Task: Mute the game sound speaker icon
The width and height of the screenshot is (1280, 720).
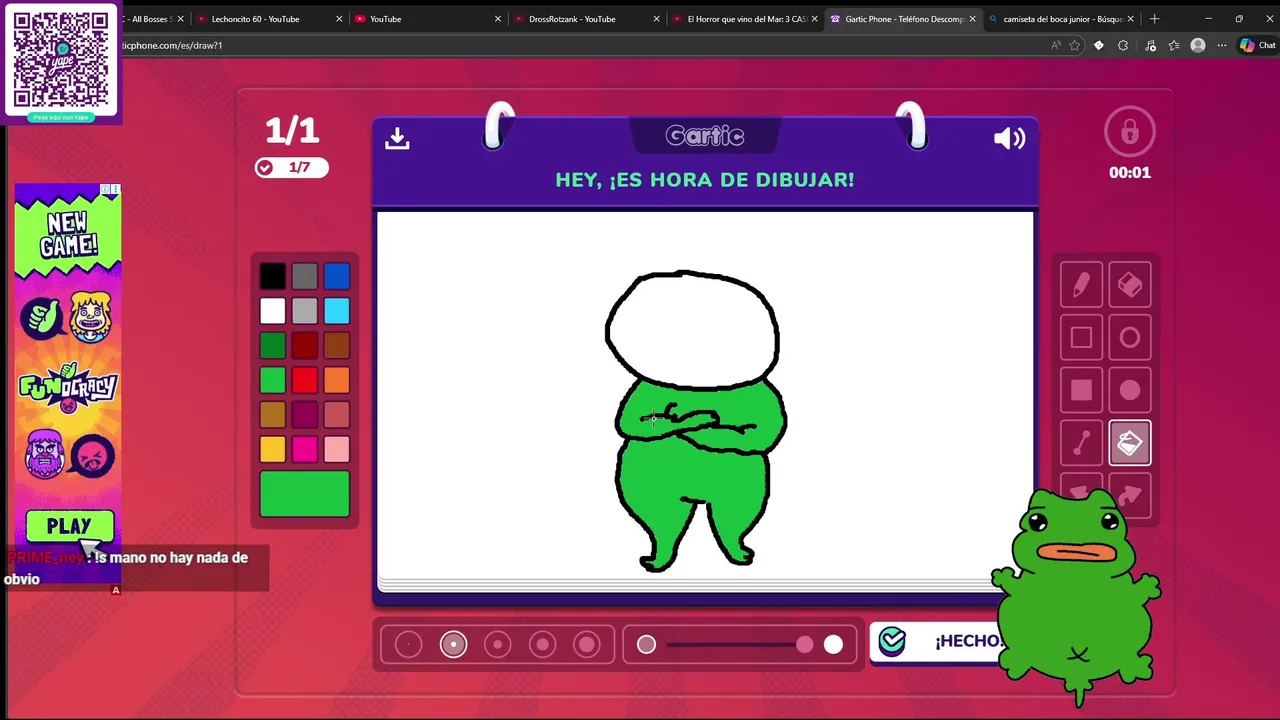Action: pyautogui.click(x=1009, y=138)
